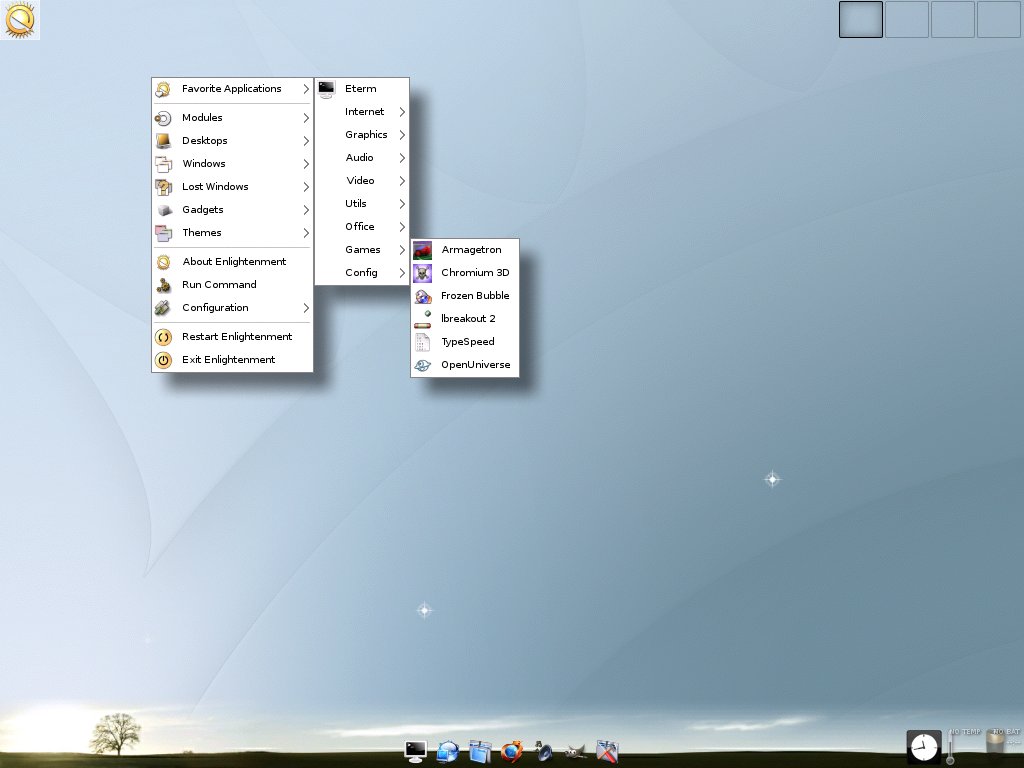Viewport: 1024px width, 768px height.
Task: Expand the Configuration submenu arrow
Action: coord(306,308)
